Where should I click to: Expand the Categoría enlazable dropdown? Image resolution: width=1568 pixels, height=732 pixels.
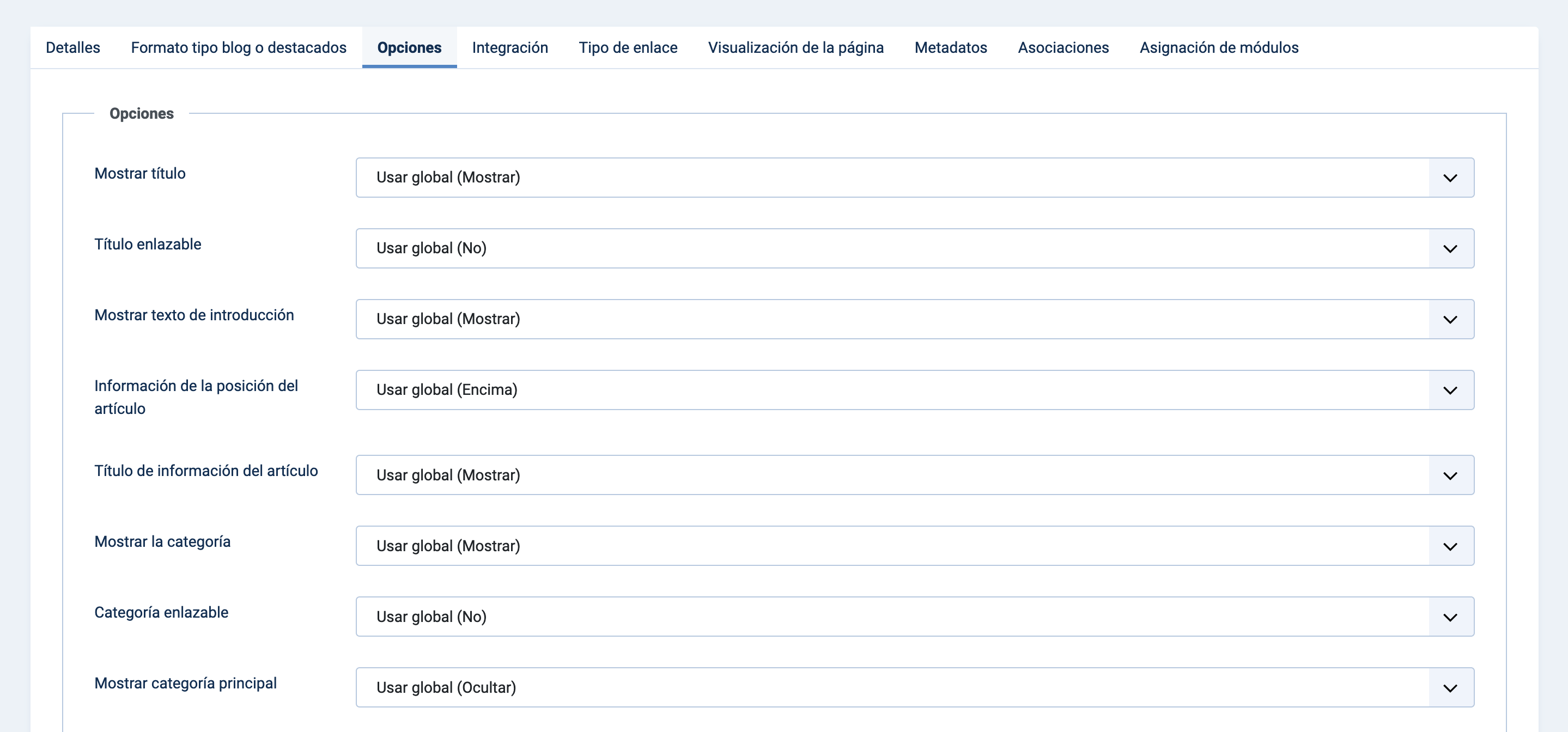point(915,617)
